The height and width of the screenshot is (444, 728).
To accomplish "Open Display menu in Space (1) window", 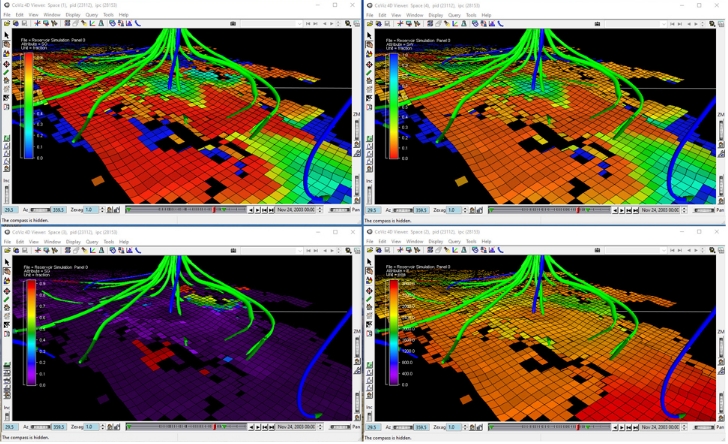I will click(x=73, y=15).
